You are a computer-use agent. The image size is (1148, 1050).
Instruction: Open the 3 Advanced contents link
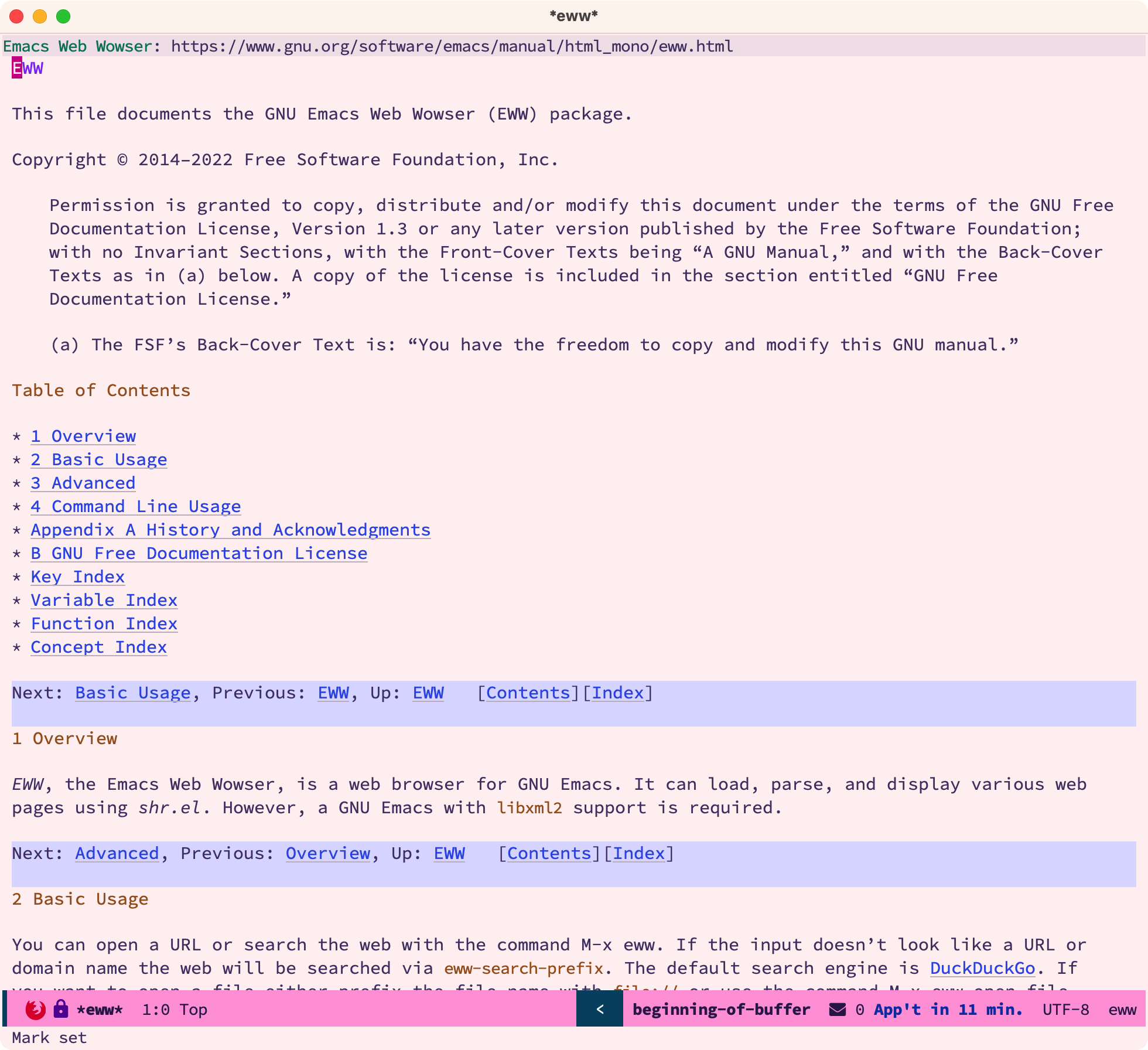point(83,483)
